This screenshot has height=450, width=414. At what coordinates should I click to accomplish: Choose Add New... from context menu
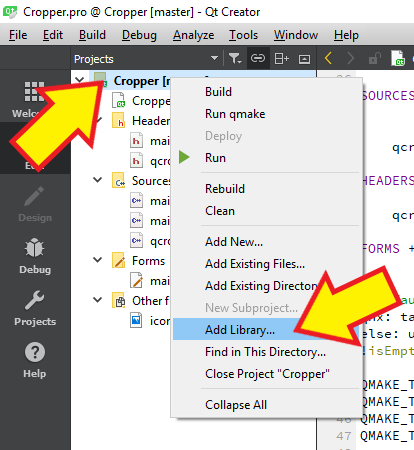(x=266, y=242)
